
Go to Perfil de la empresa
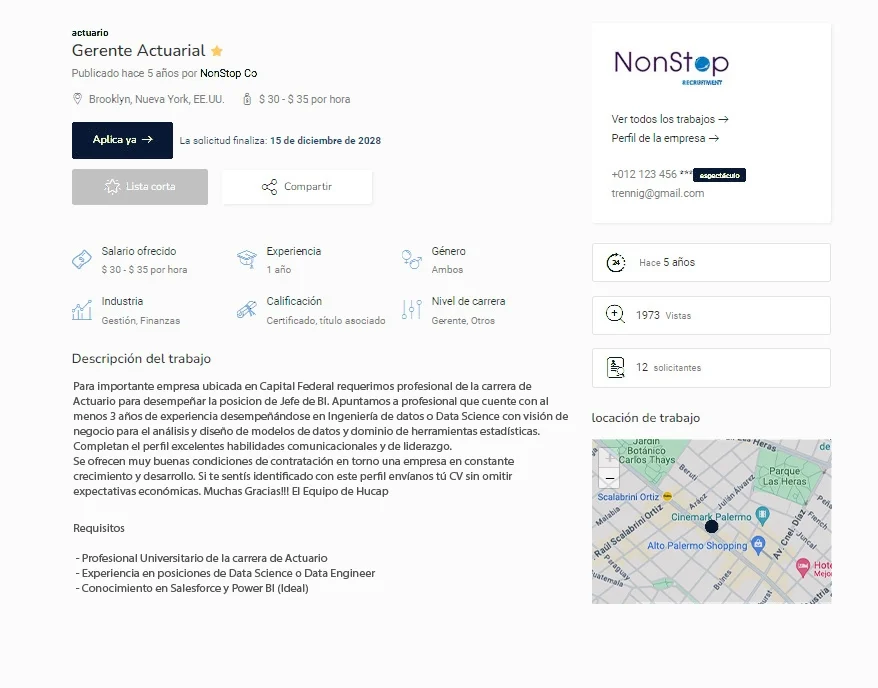pos(665,138)
